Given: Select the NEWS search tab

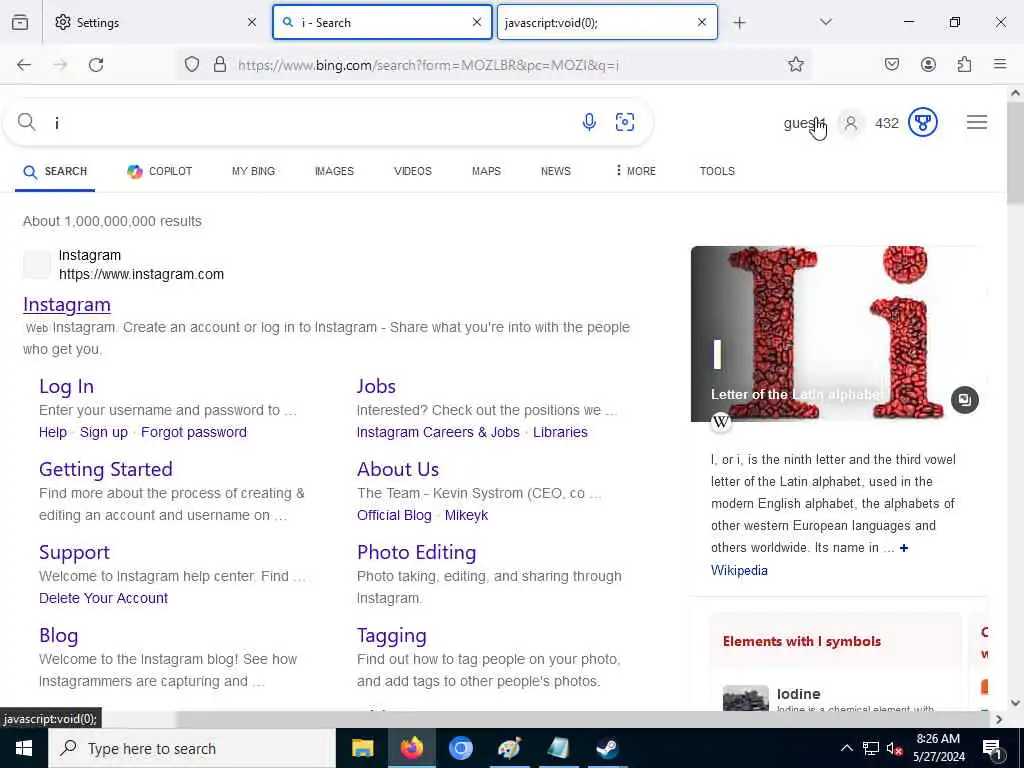Looking at the screenshot, I should (556, 171).
